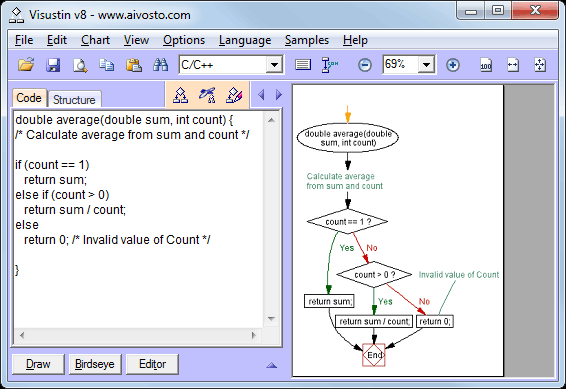This screenshot has width=566, height=389.
Task: Open the Language menu
Action: [x=245, y=40]
